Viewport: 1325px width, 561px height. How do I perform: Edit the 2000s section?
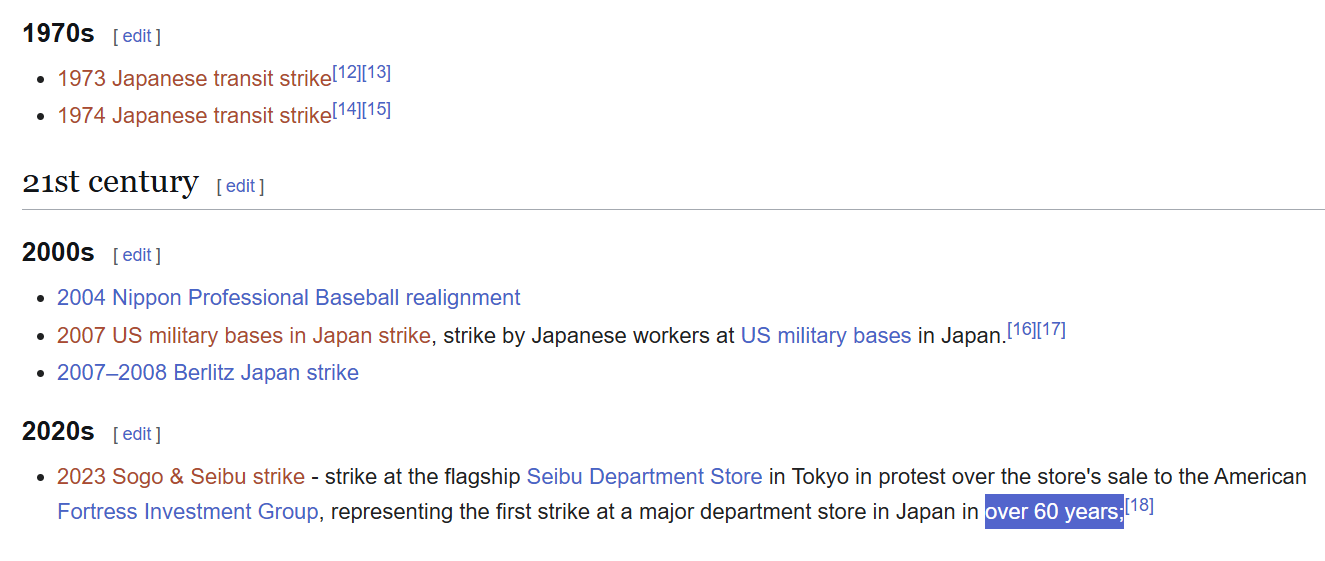click(137, 255)
